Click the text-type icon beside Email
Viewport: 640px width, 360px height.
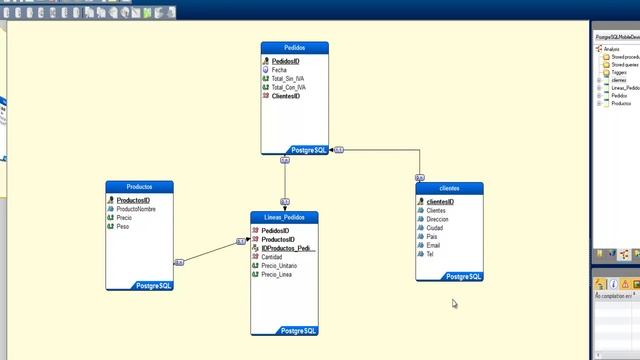pyautogui.click(x=420, y=245)
